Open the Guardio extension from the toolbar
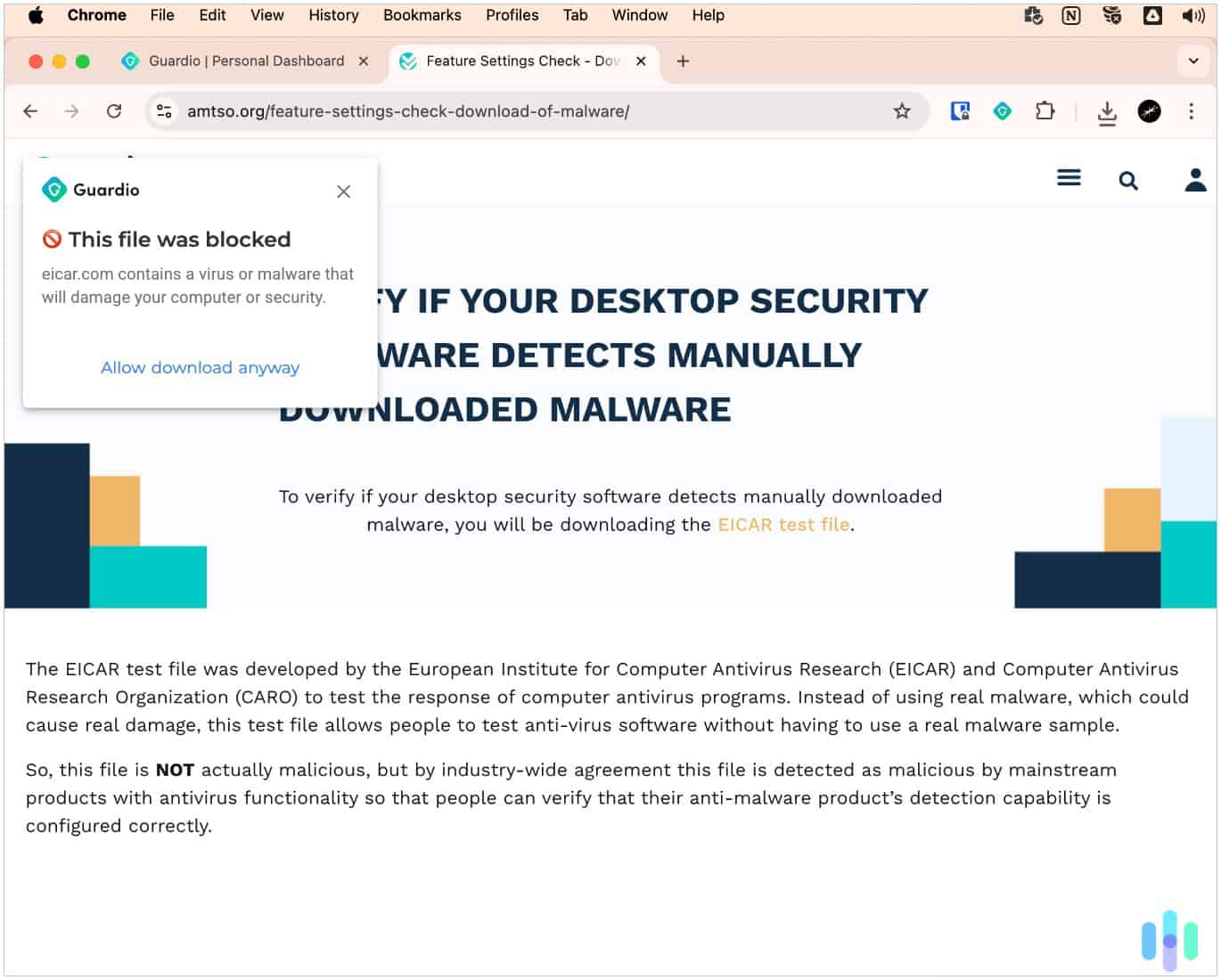1221x980 pixels. pos(1002,111)
